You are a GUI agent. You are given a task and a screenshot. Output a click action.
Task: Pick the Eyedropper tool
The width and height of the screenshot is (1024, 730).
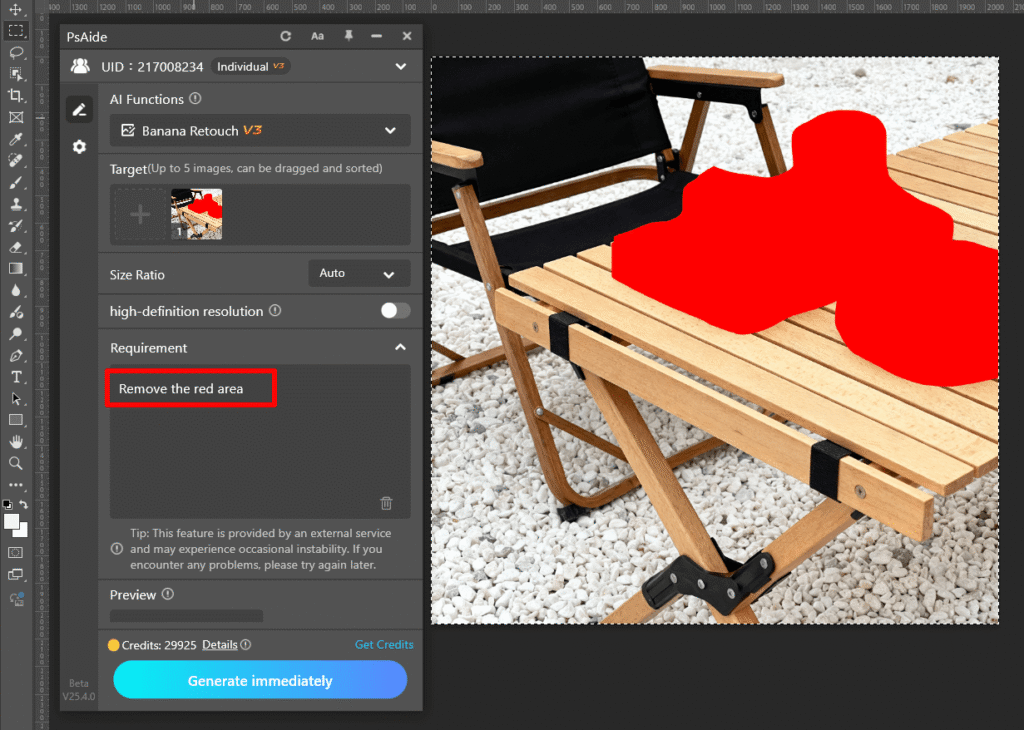click(x=16, y=139)
